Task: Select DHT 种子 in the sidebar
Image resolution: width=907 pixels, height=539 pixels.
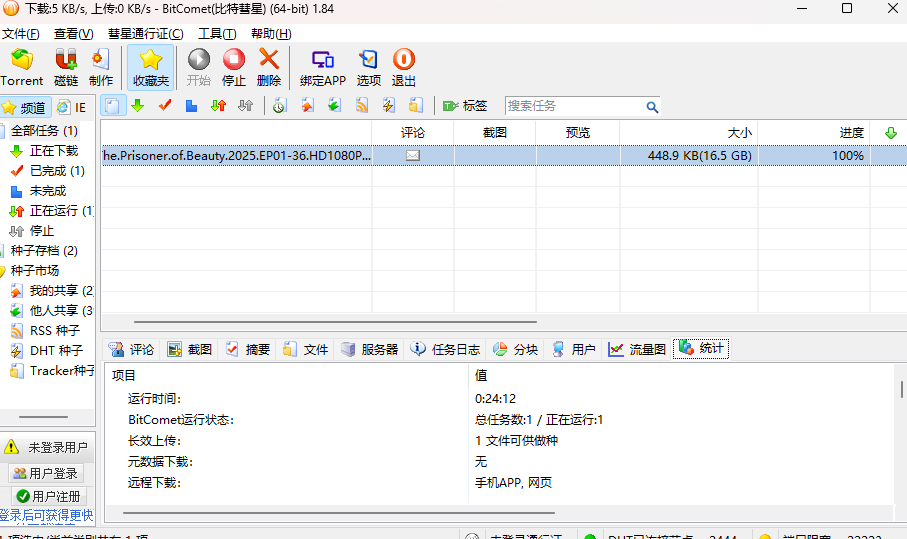Action: click(x=56, y=350)
